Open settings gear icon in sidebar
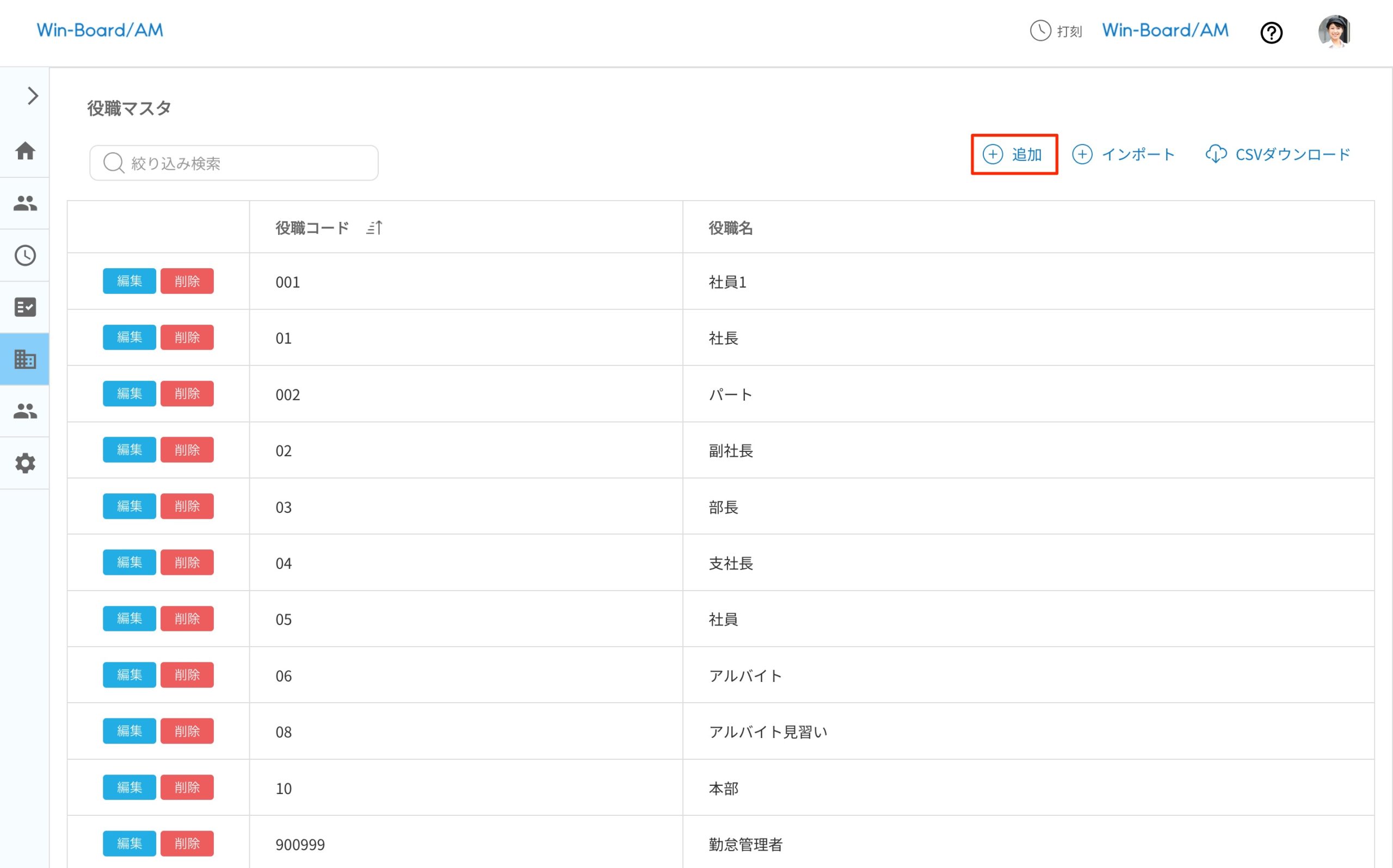This screenshot has height=868, width=1393. pyautogui.click(x=25, y=463)
